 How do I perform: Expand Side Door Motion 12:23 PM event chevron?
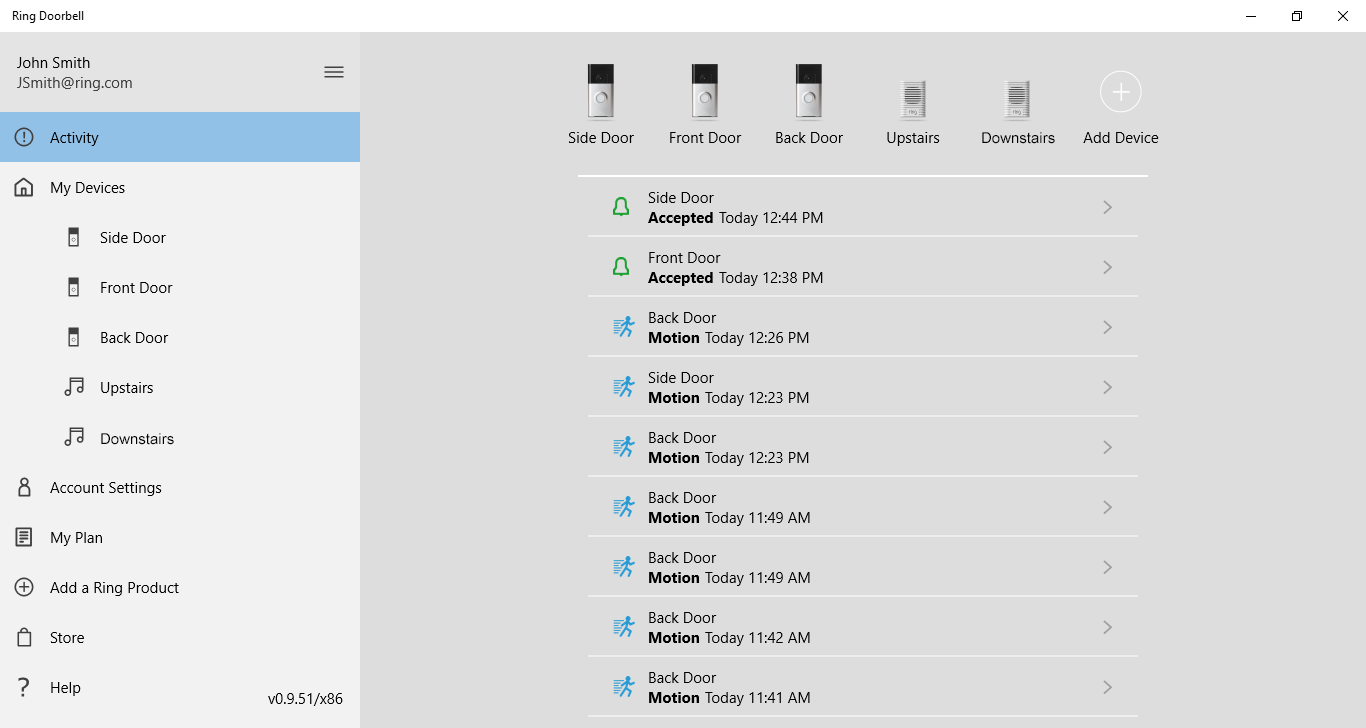[1107, 387]
